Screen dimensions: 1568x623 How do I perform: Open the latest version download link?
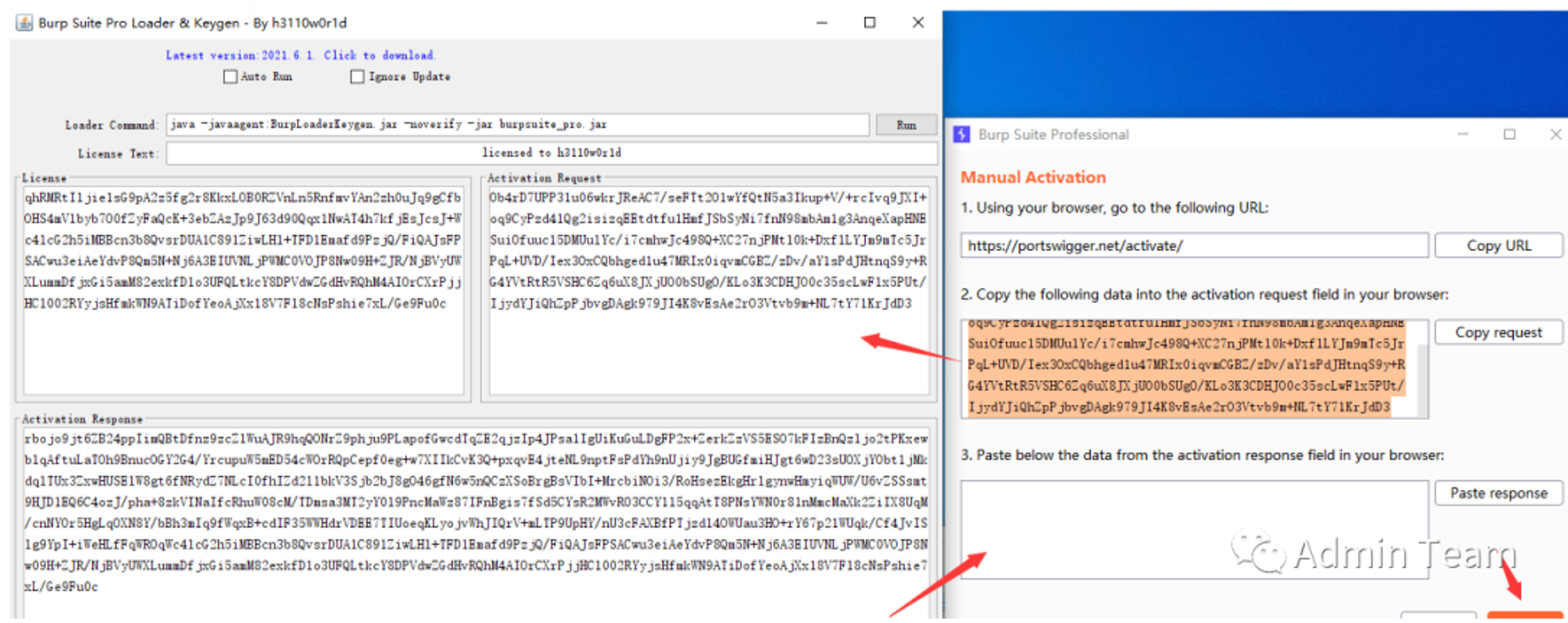[300, 55]
